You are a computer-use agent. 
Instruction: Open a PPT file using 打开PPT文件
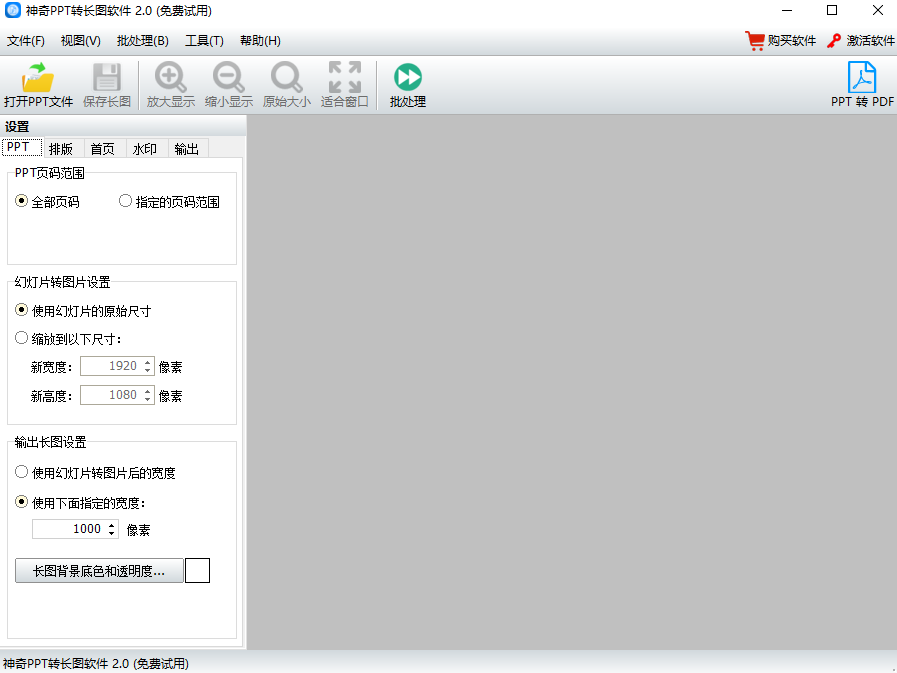39,84
